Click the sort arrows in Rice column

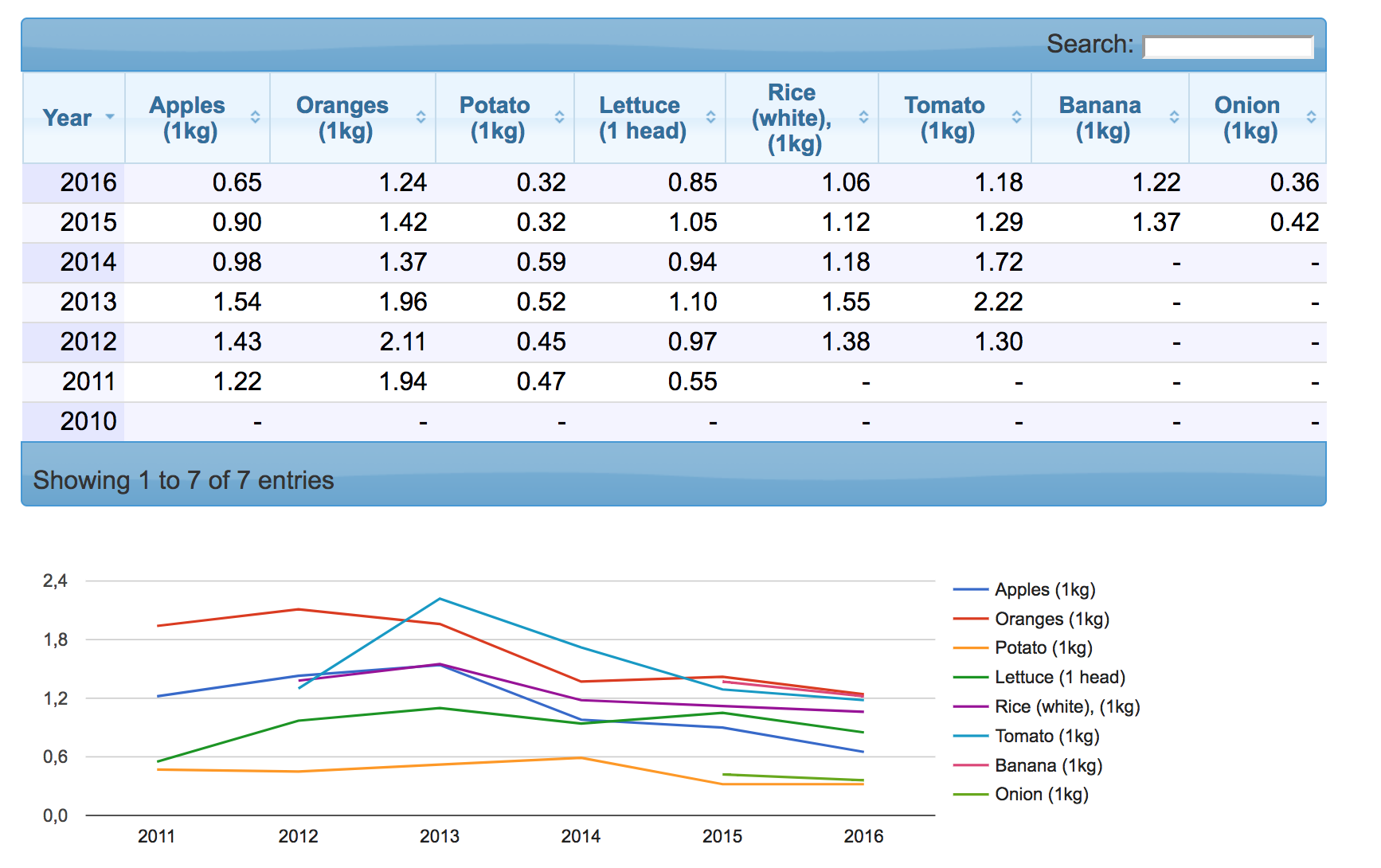(863, 117)
